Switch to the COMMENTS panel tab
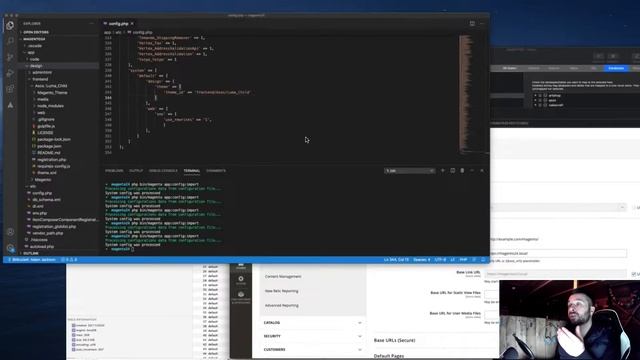Image resolution: width=640 pixels, height=360 pixels. coord(216,171)
